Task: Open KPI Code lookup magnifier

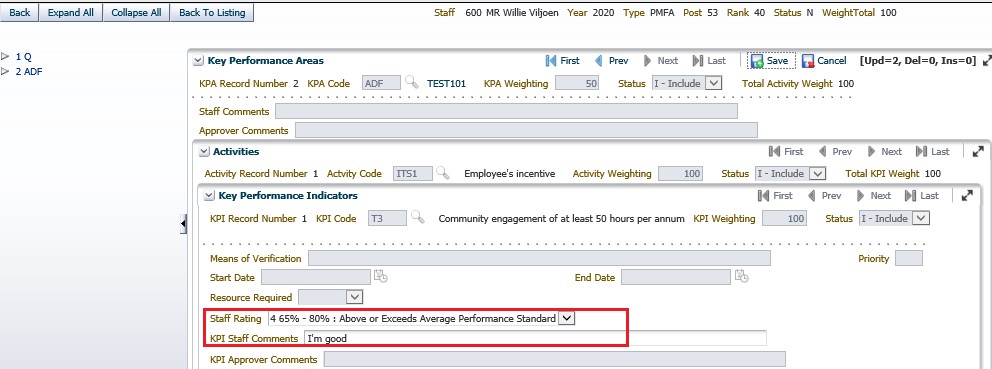Action: (418, 218)
